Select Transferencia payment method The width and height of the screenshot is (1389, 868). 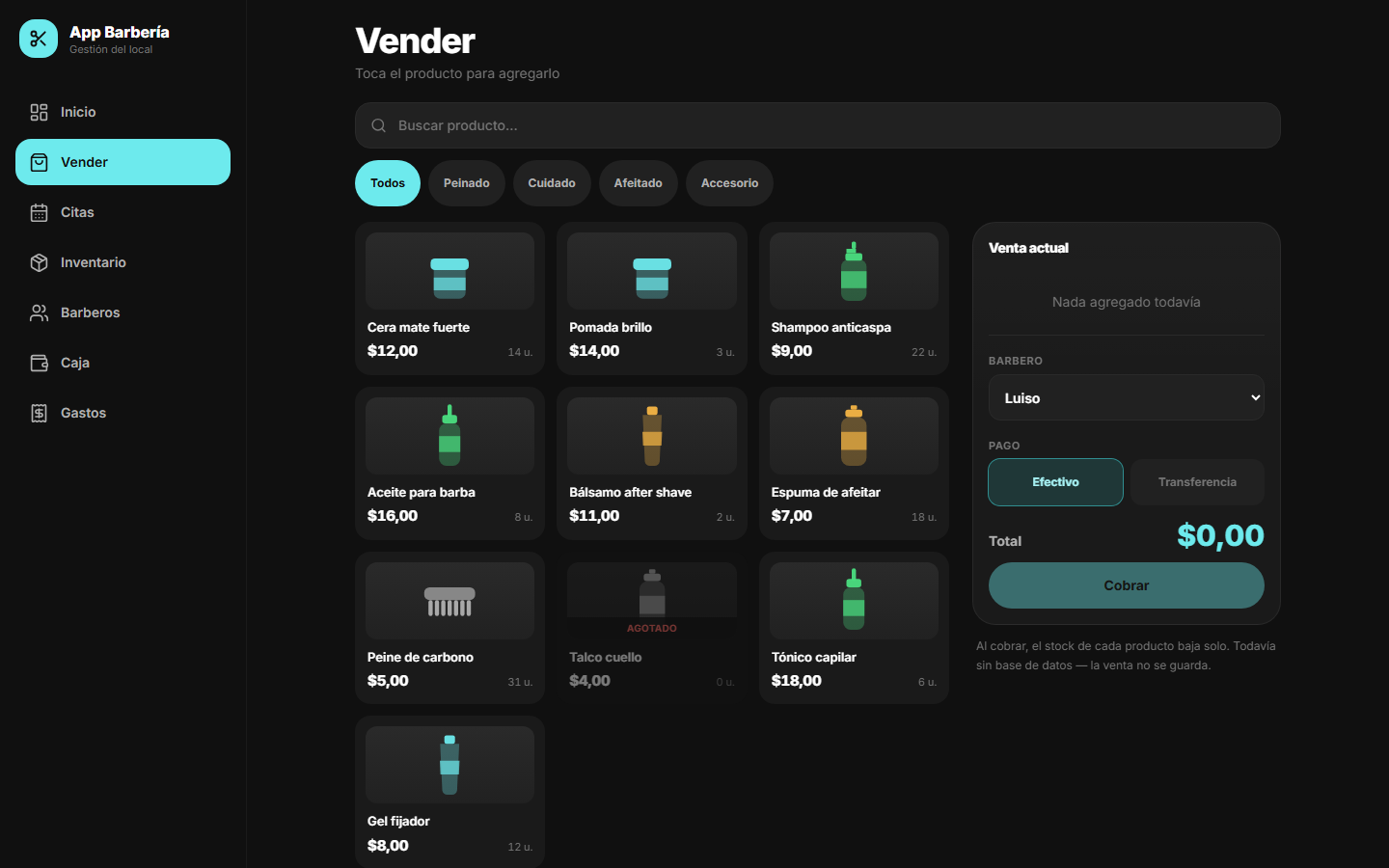(1197, 482)
